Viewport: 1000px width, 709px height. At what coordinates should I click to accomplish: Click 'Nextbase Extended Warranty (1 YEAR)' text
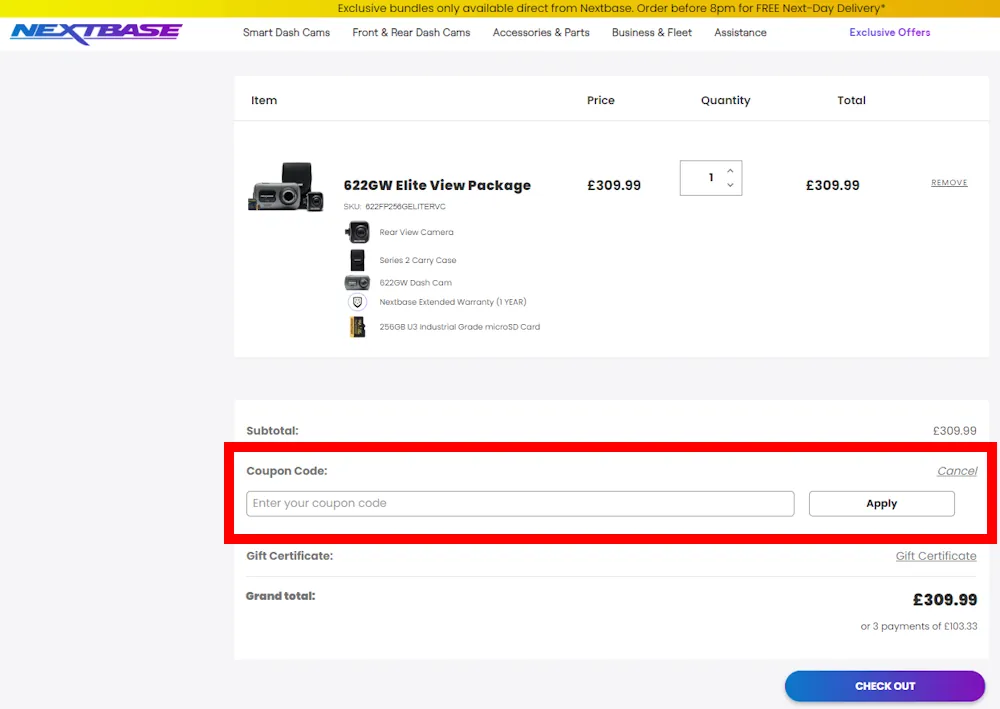click(453, 302)
